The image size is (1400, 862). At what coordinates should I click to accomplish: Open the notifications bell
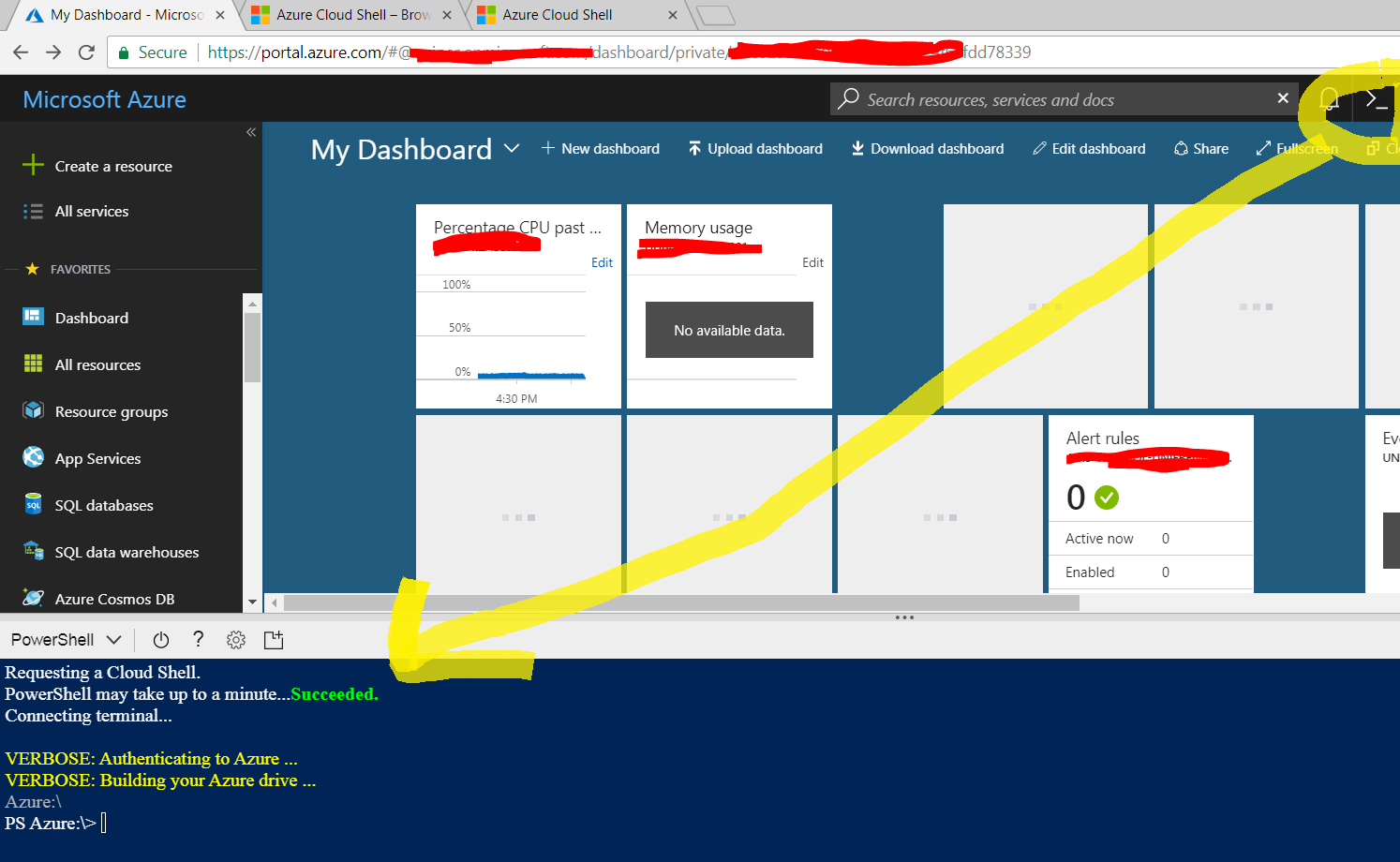point(1329,98)
